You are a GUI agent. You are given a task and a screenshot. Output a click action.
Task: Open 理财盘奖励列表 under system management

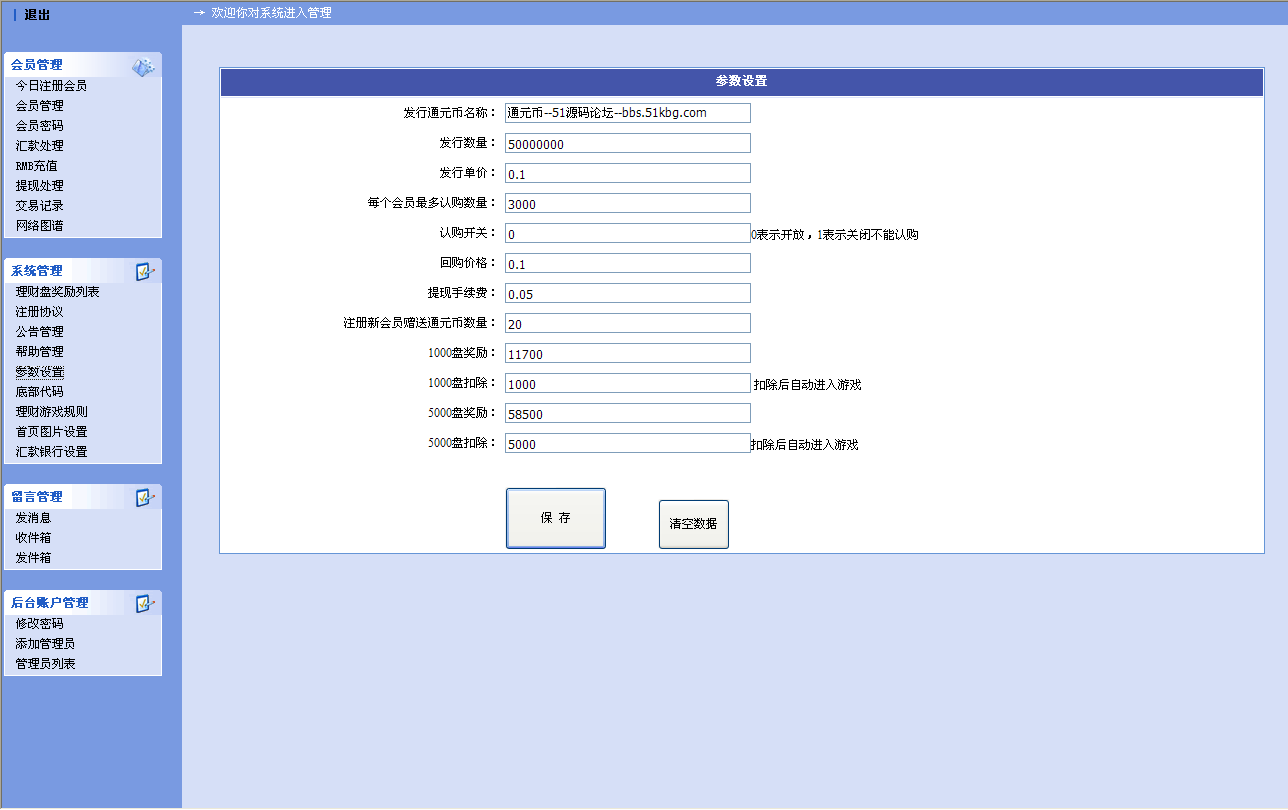click(57, 292)
